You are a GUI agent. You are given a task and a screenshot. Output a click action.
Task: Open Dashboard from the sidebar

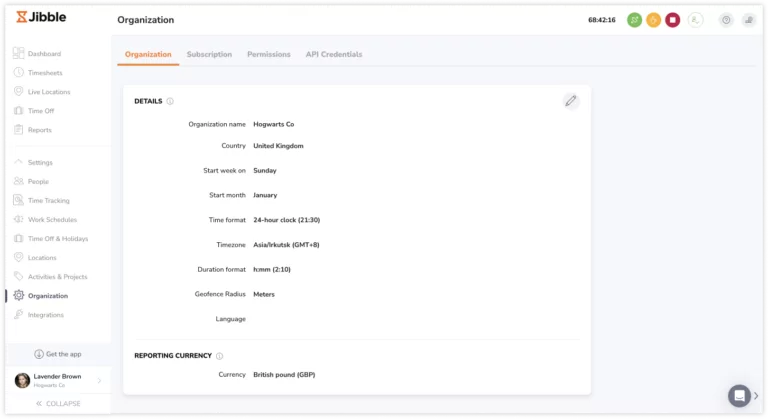click(x=44, y=54)
